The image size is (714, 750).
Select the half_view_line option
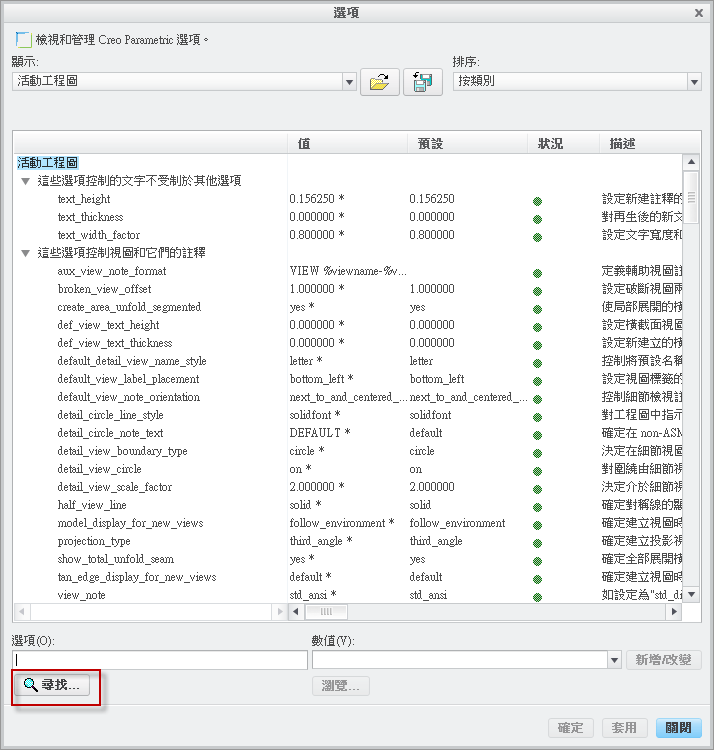click(92, 506)
